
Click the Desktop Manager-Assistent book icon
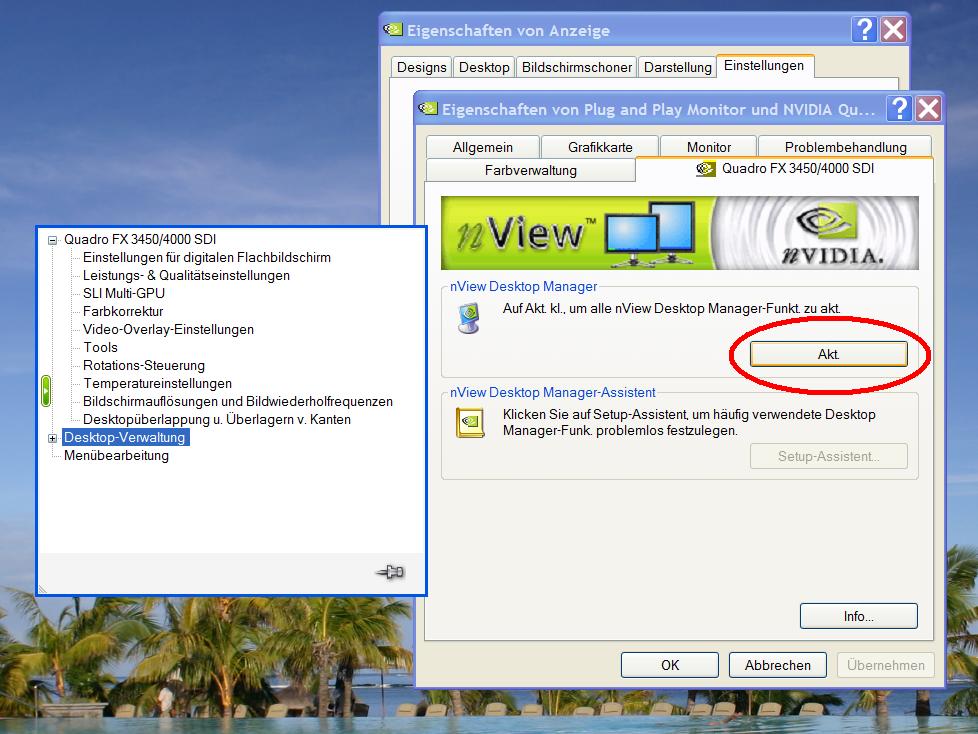coord(470,423)
